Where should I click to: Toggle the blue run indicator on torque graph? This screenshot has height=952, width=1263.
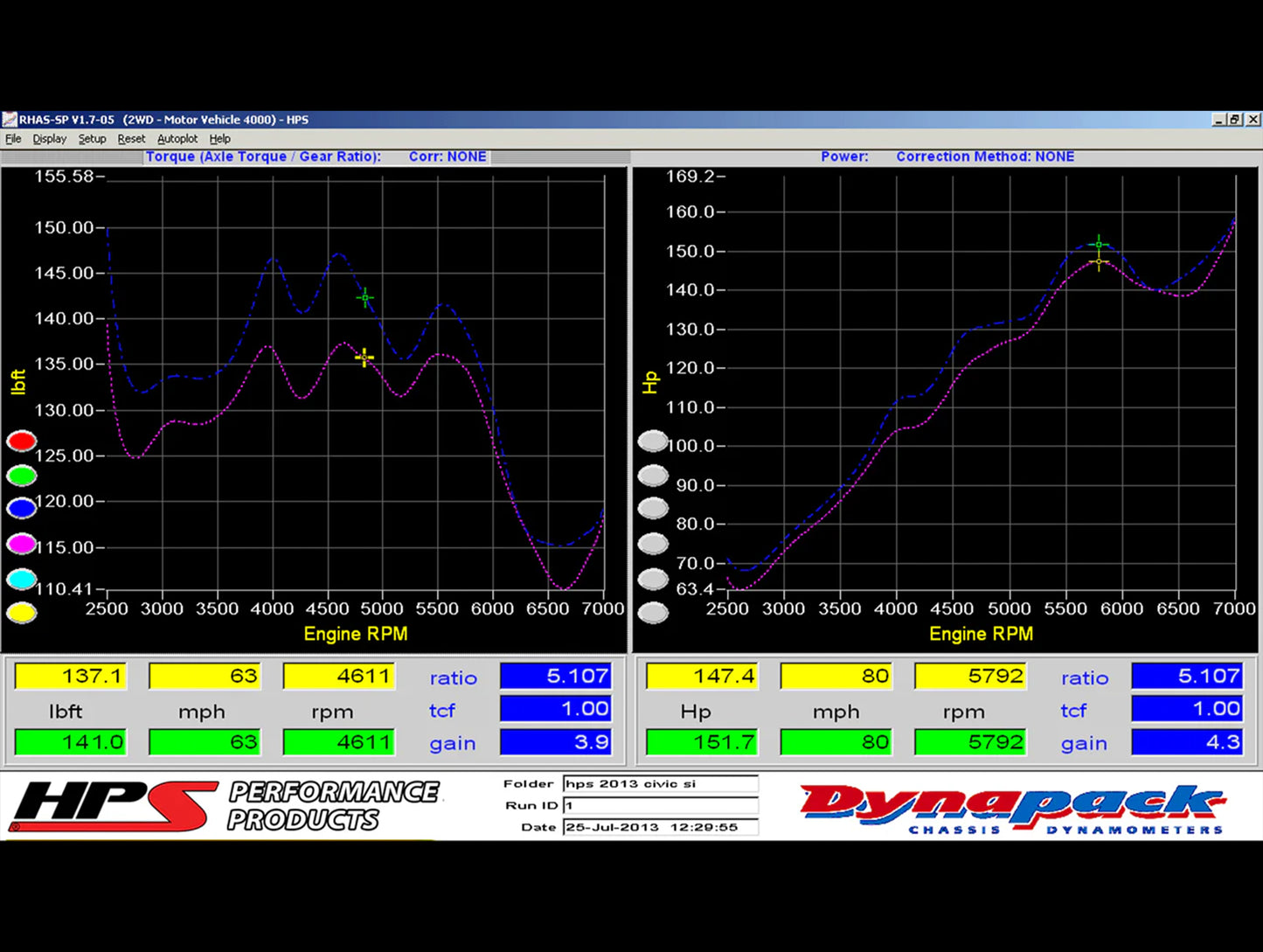(x=22, y=509)
